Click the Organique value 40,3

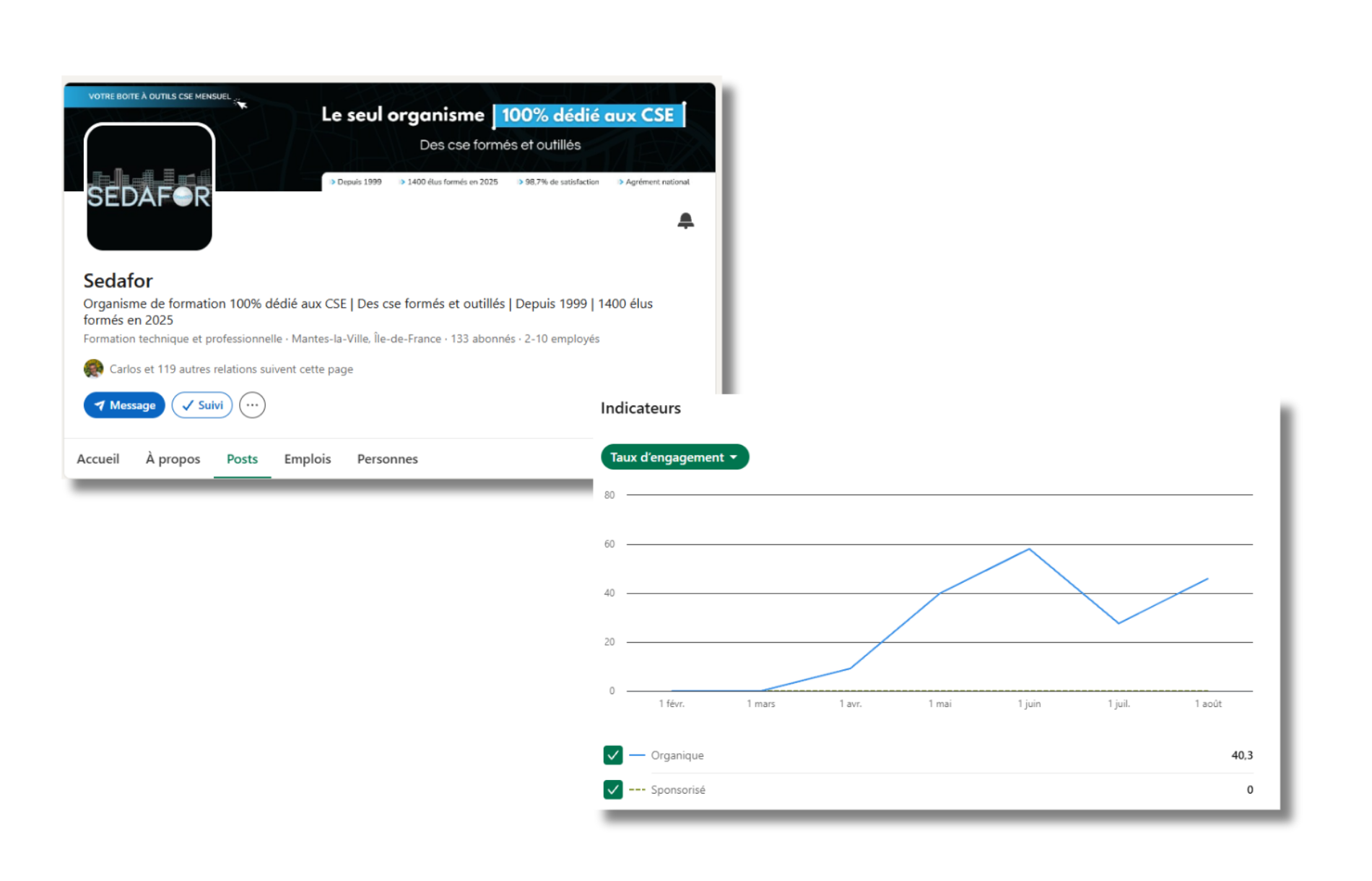click(x=1242, y=755)
